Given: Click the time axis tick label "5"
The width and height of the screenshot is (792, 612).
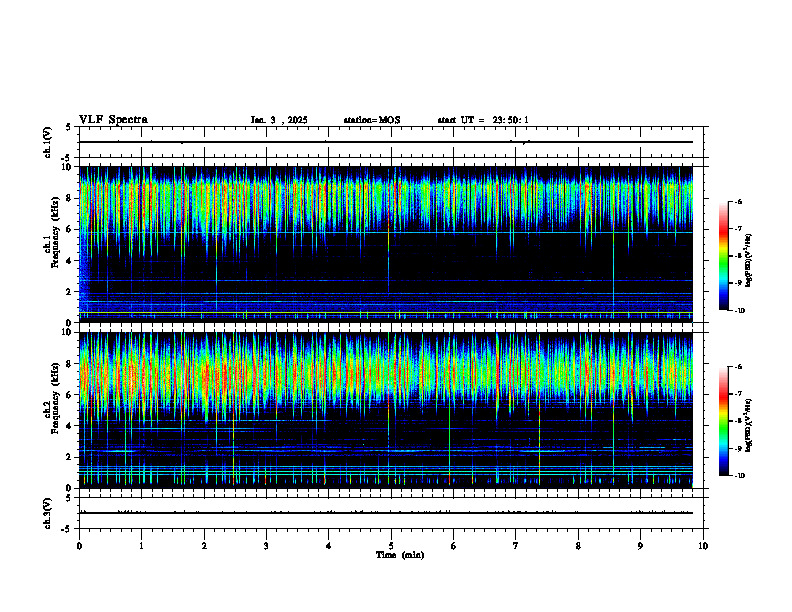Looking at the screenshot, I should [x=391, y=546].
